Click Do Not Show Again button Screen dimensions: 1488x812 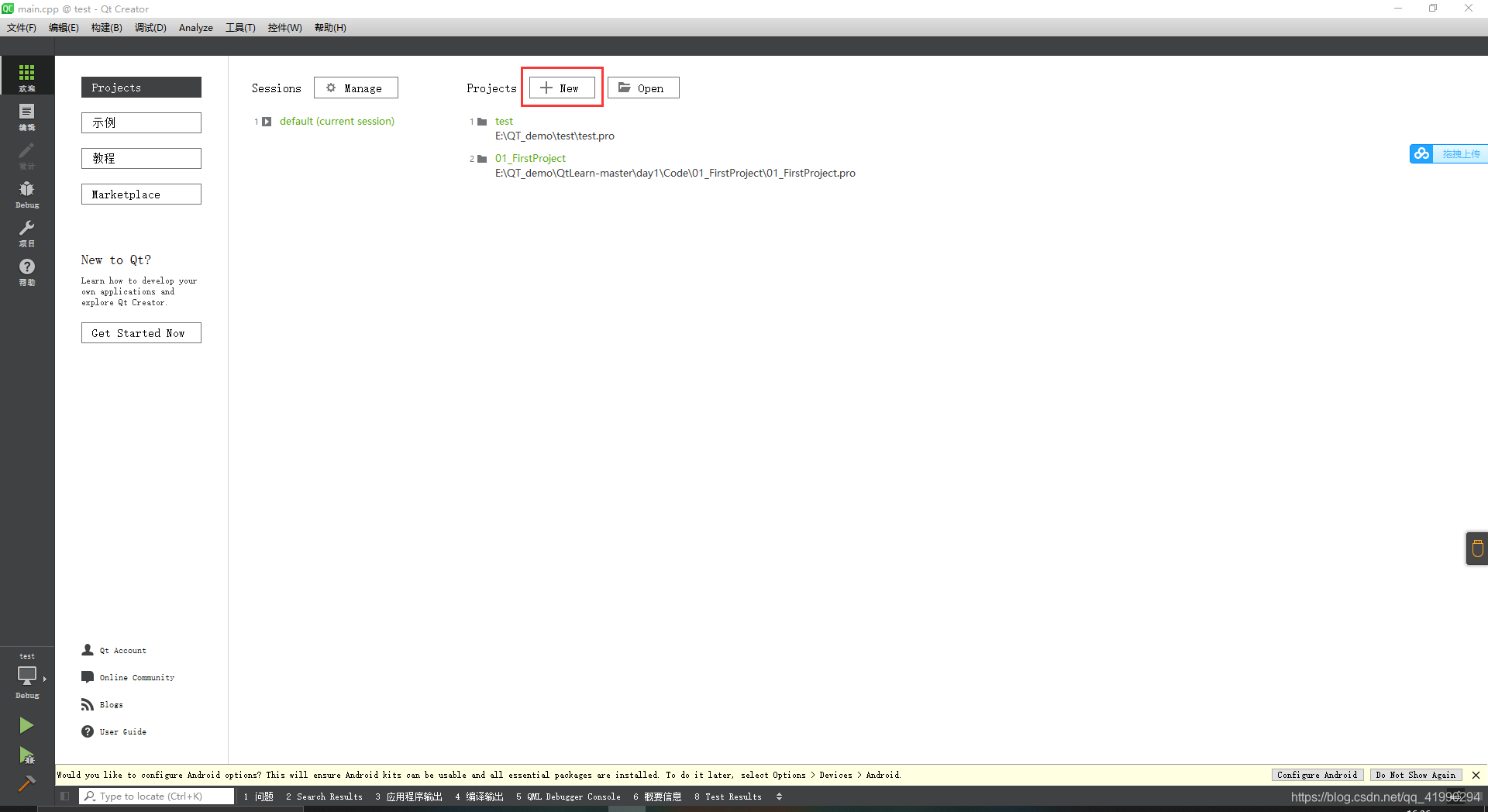tap(1415, 775)
